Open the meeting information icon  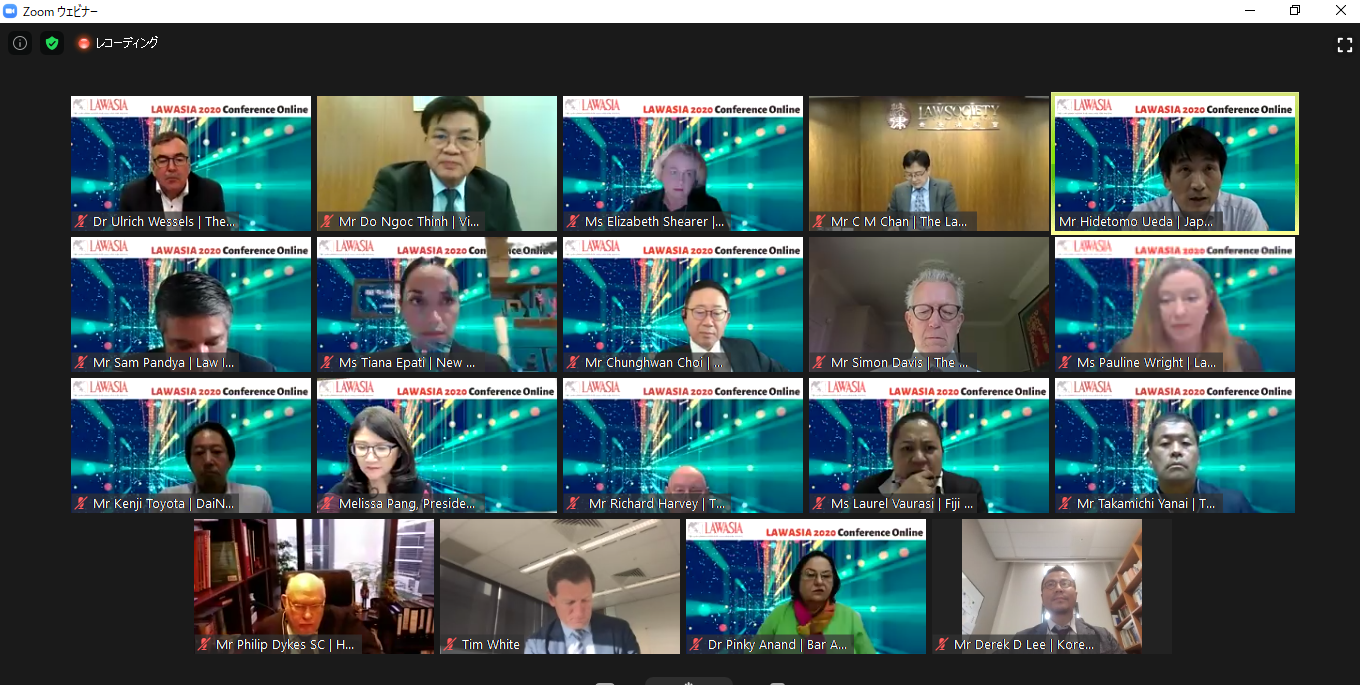(x=20, y=43)
